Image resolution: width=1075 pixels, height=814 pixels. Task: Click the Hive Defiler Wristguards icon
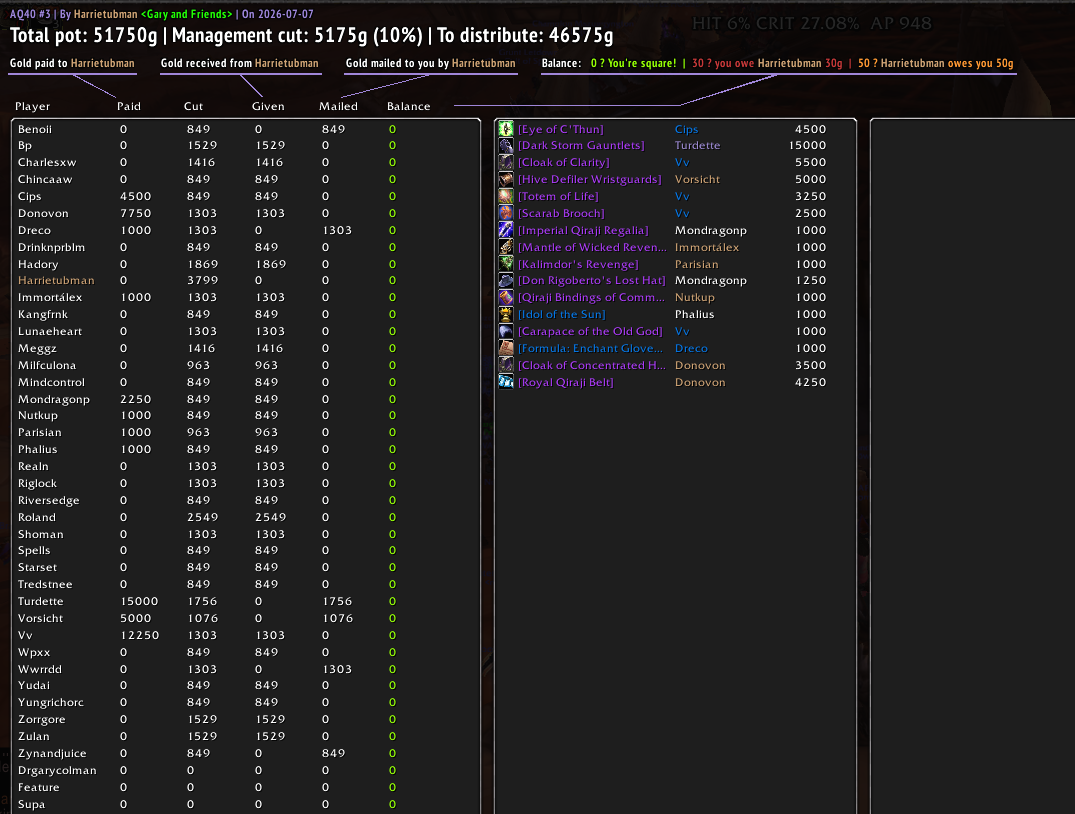point(506,180)
